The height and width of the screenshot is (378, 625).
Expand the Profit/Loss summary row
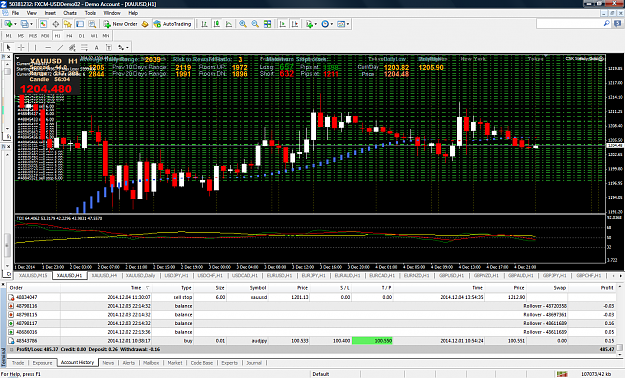[12, 349]
